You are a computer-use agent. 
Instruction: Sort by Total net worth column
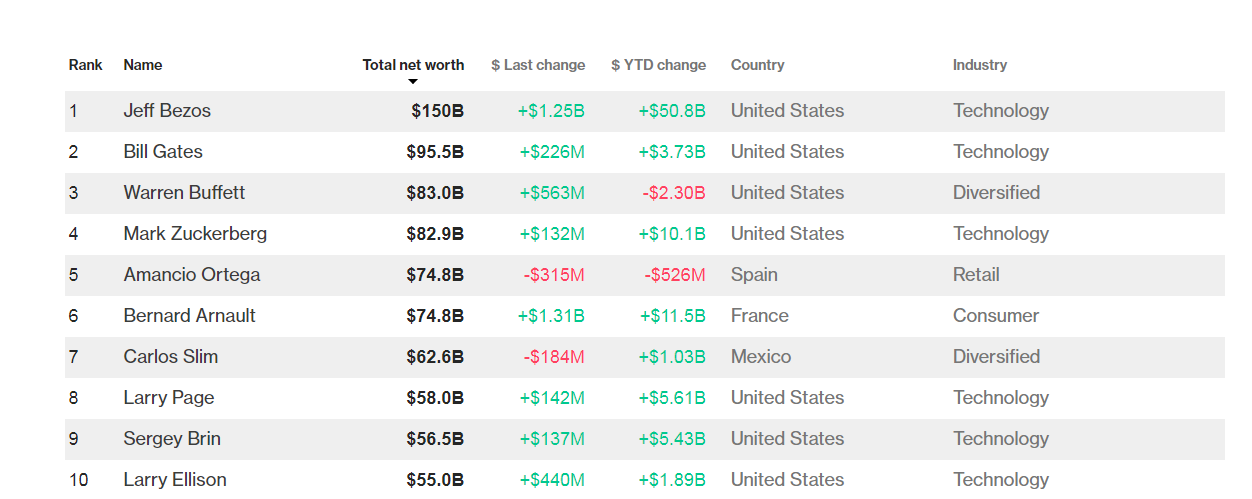(x=413, y=65)
